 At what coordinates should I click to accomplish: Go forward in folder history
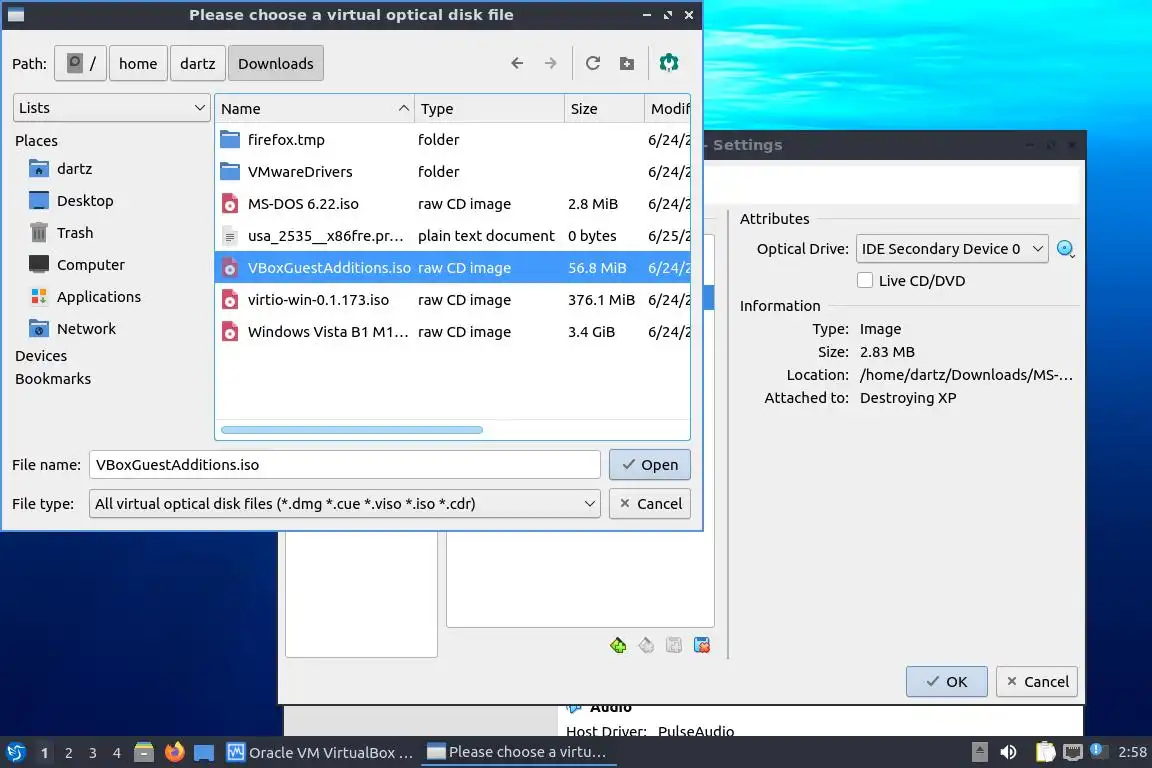[x=550, y=63]
